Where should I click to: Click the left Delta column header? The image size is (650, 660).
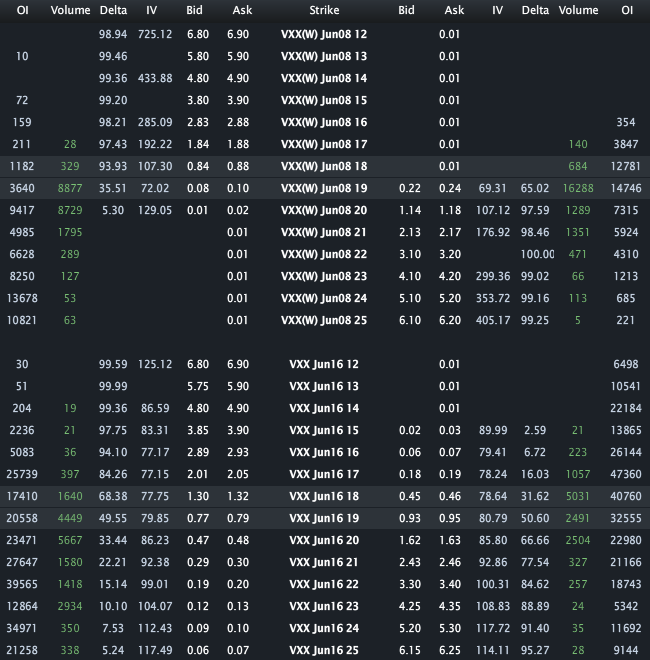113,10
